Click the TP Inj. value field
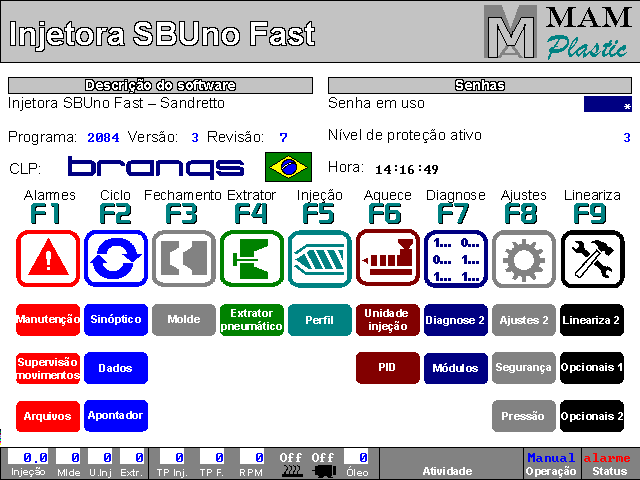This screenshot has width=640, height=480. [x=172, y=457]
